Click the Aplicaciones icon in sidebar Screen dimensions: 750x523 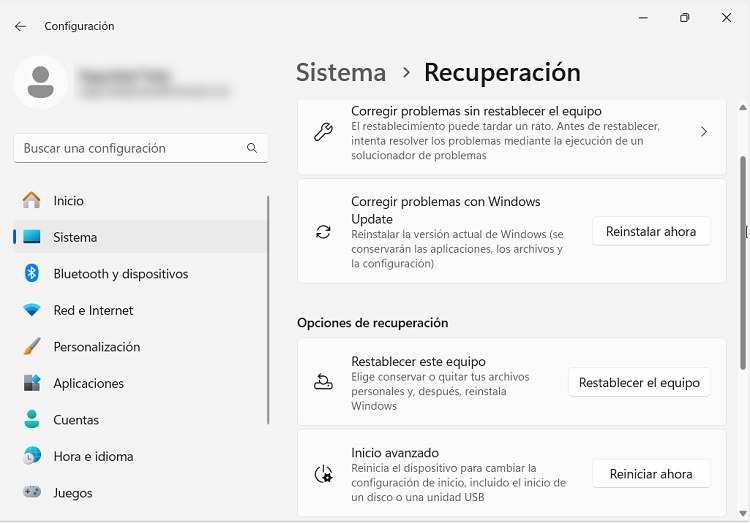[32, 383]
